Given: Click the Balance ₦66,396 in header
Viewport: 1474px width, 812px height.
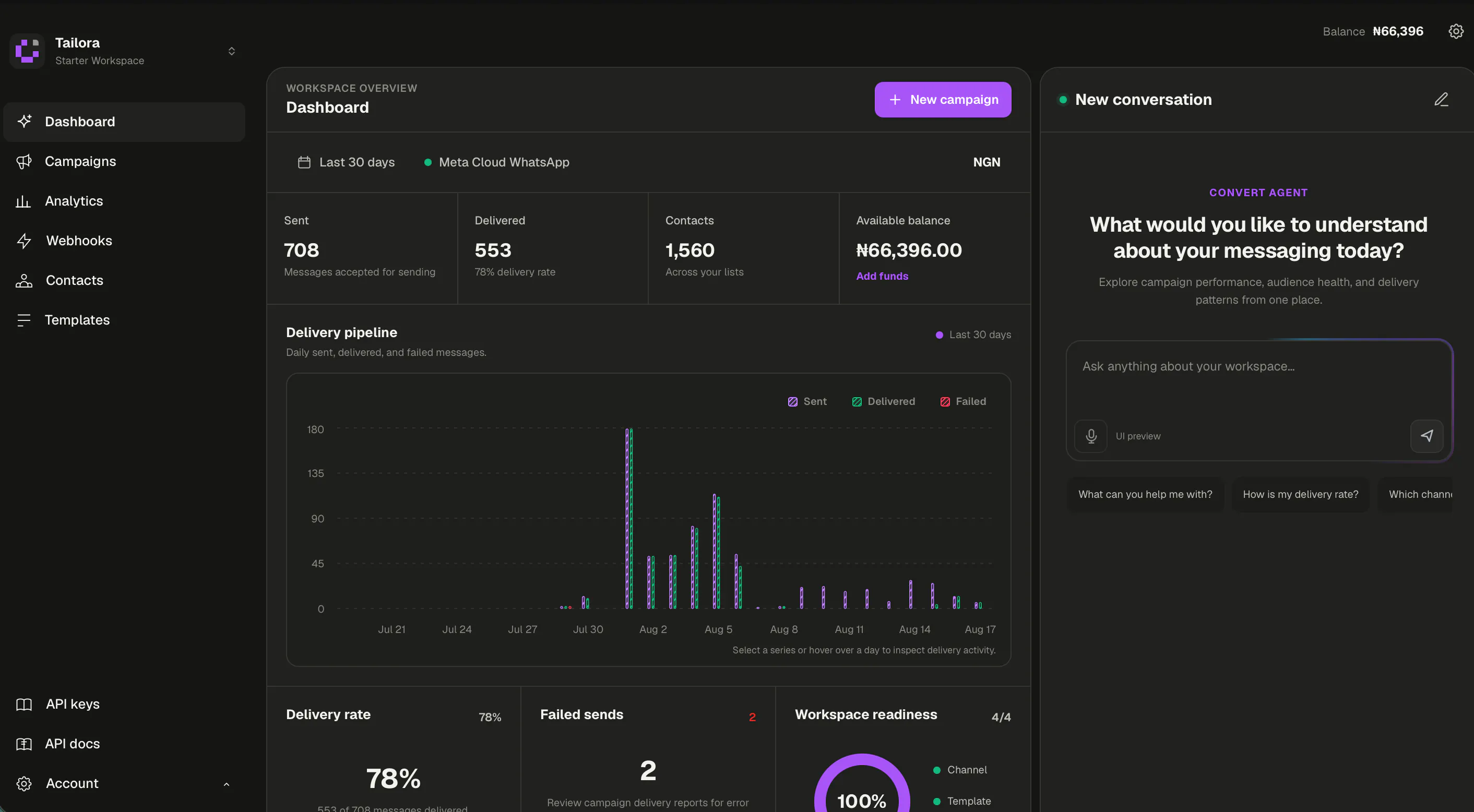Looking at the screenshot, I should (1373, 31).
